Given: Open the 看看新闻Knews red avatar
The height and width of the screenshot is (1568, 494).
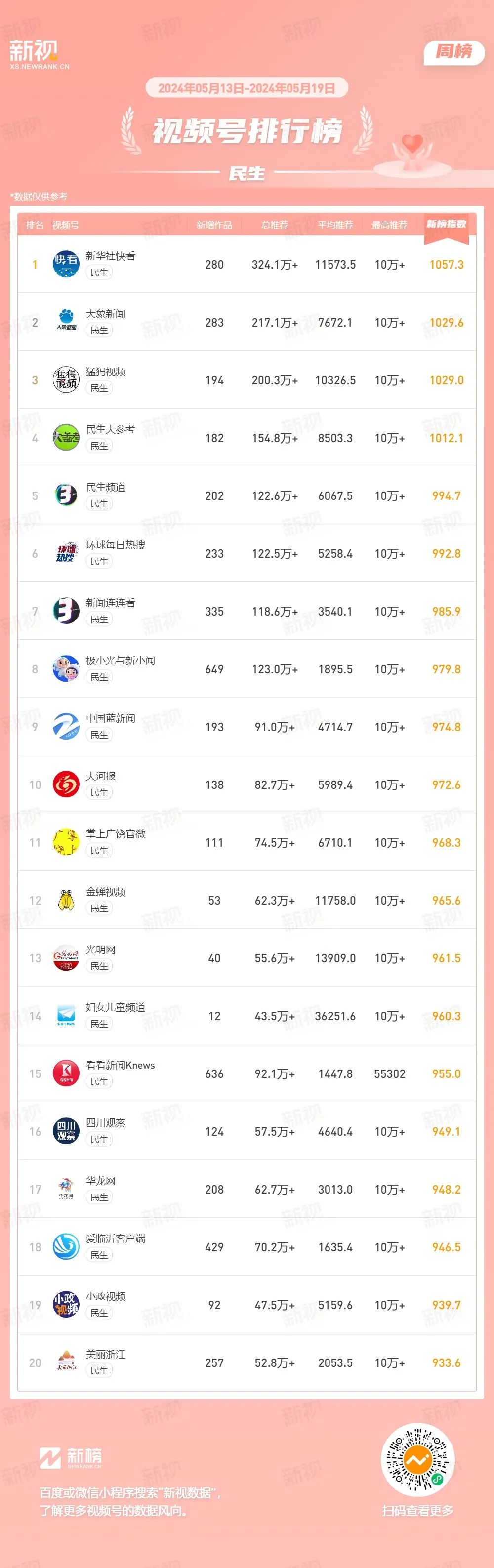Looking at the screenshot, I should (x=66, y=1074).
